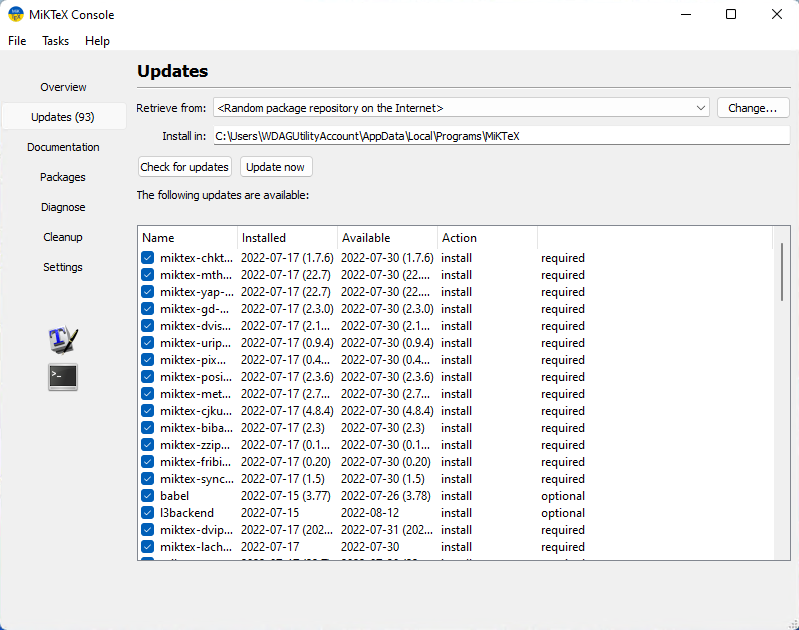Launch the TeXworks editor icon
Screen dimensions: 799x630
coord(63,339)
